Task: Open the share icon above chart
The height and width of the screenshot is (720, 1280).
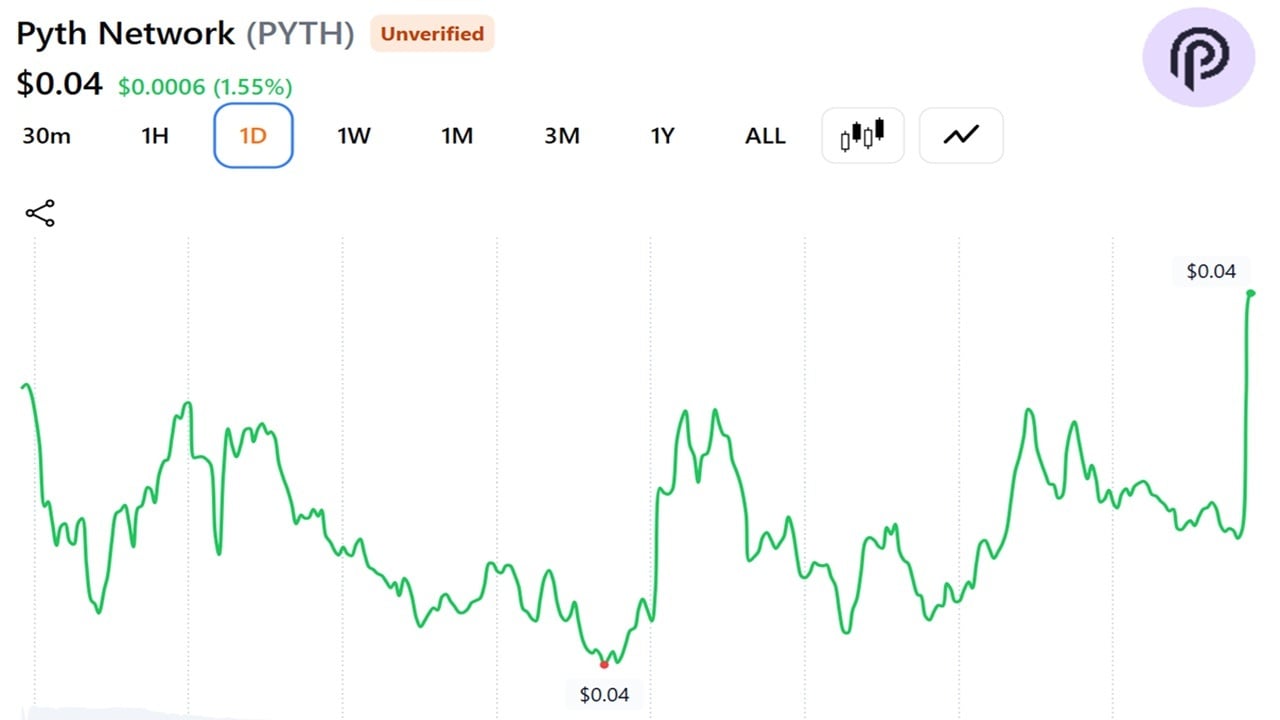Action: click(40, 213)
